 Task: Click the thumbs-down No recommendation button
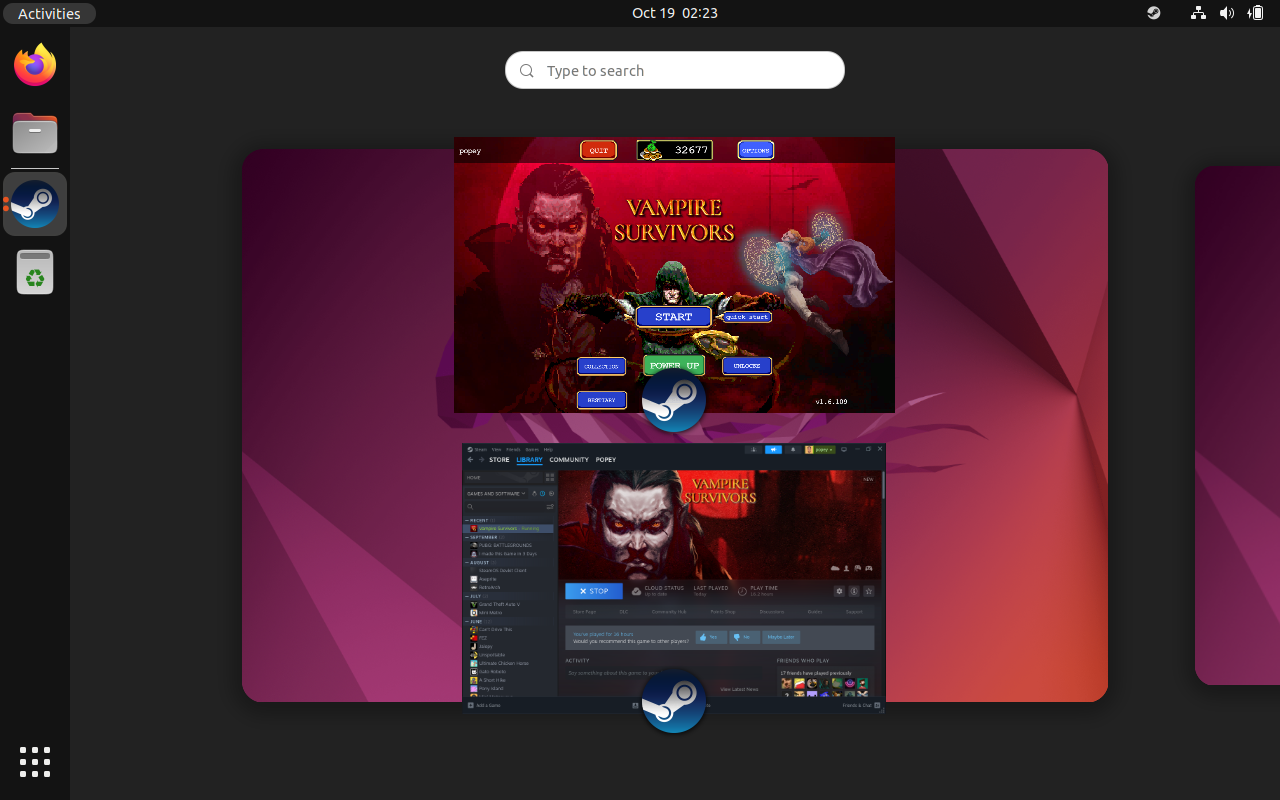pyautogui.click(x=745, y=637)
